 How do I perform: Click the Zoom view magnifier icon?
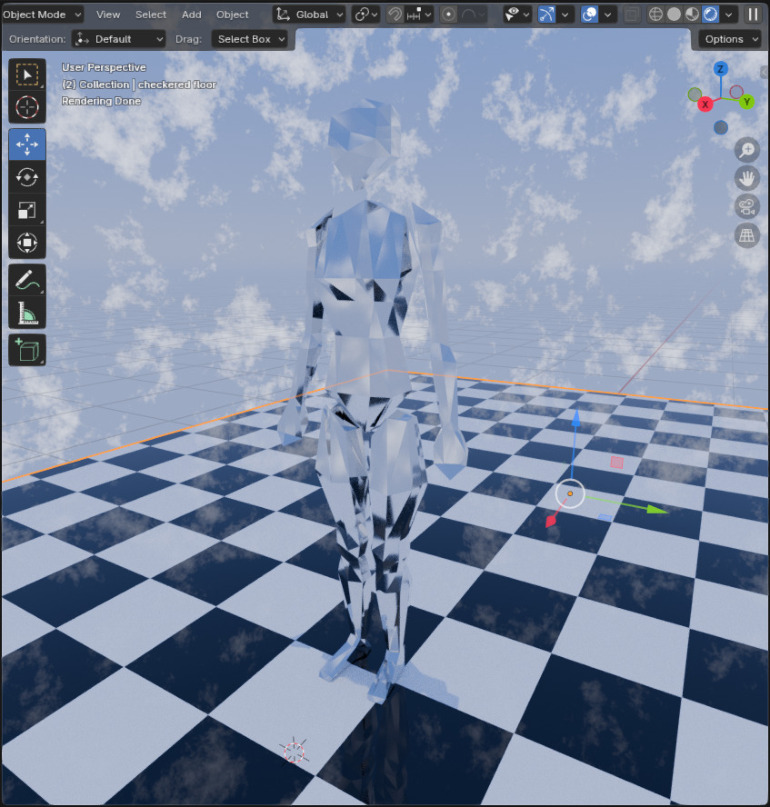pos(747,150)
